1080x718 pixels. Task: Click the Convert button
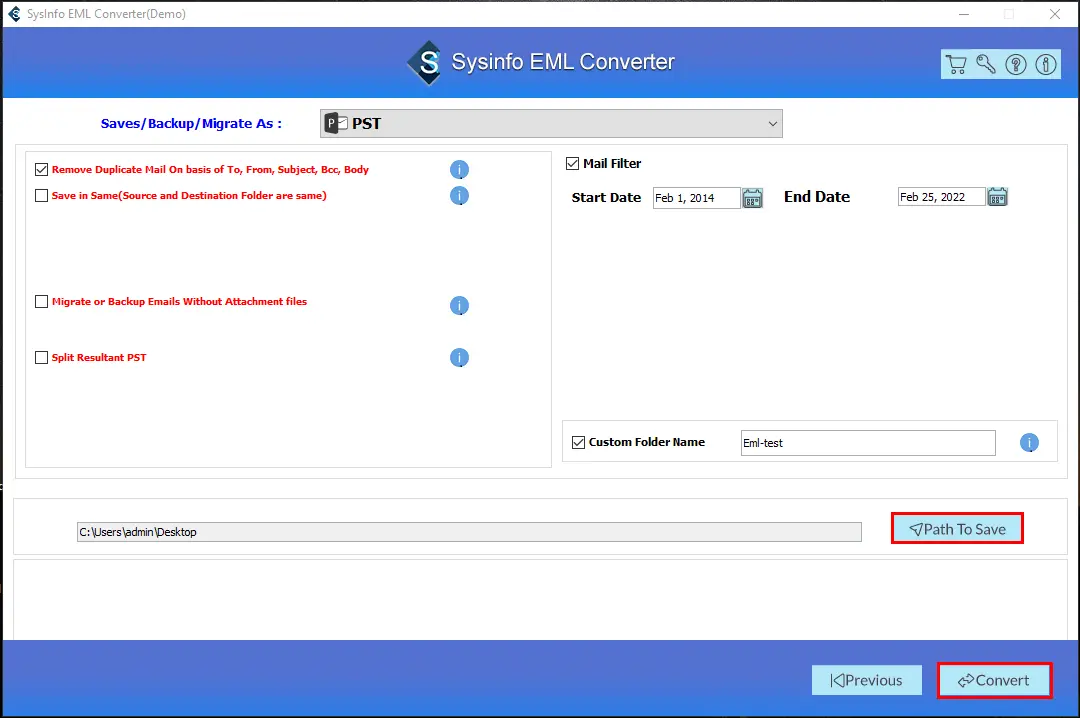coord(995,681)
